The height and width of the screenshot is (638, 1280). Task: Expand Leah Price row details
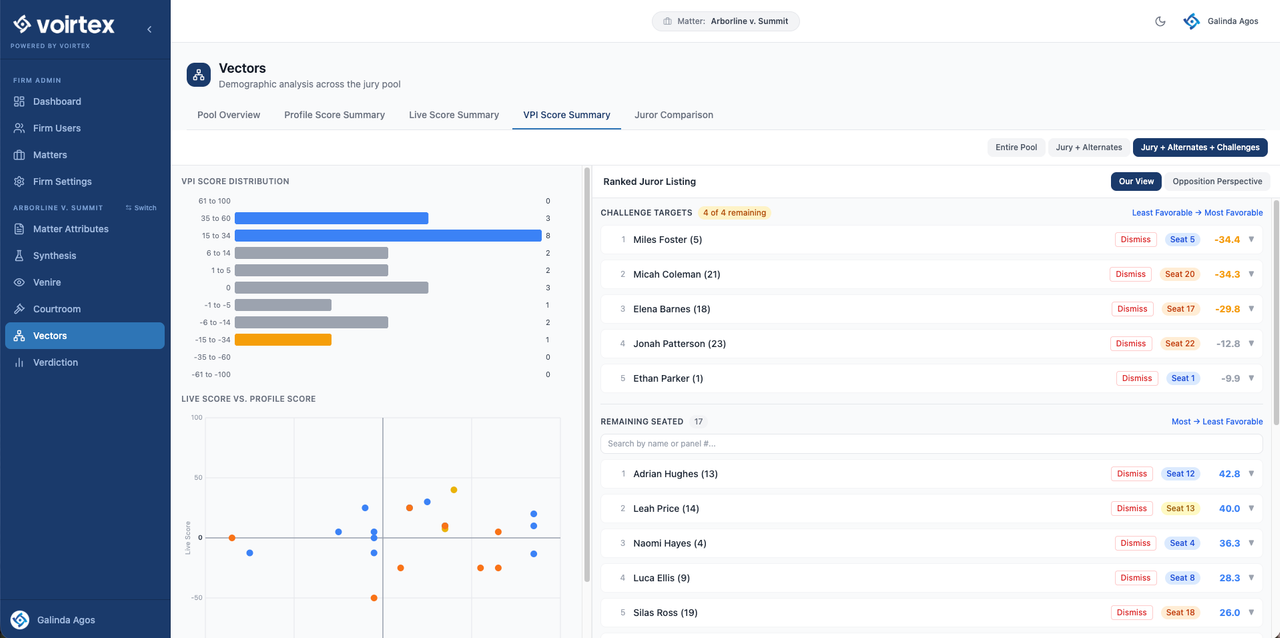(x=1251, y=509)
